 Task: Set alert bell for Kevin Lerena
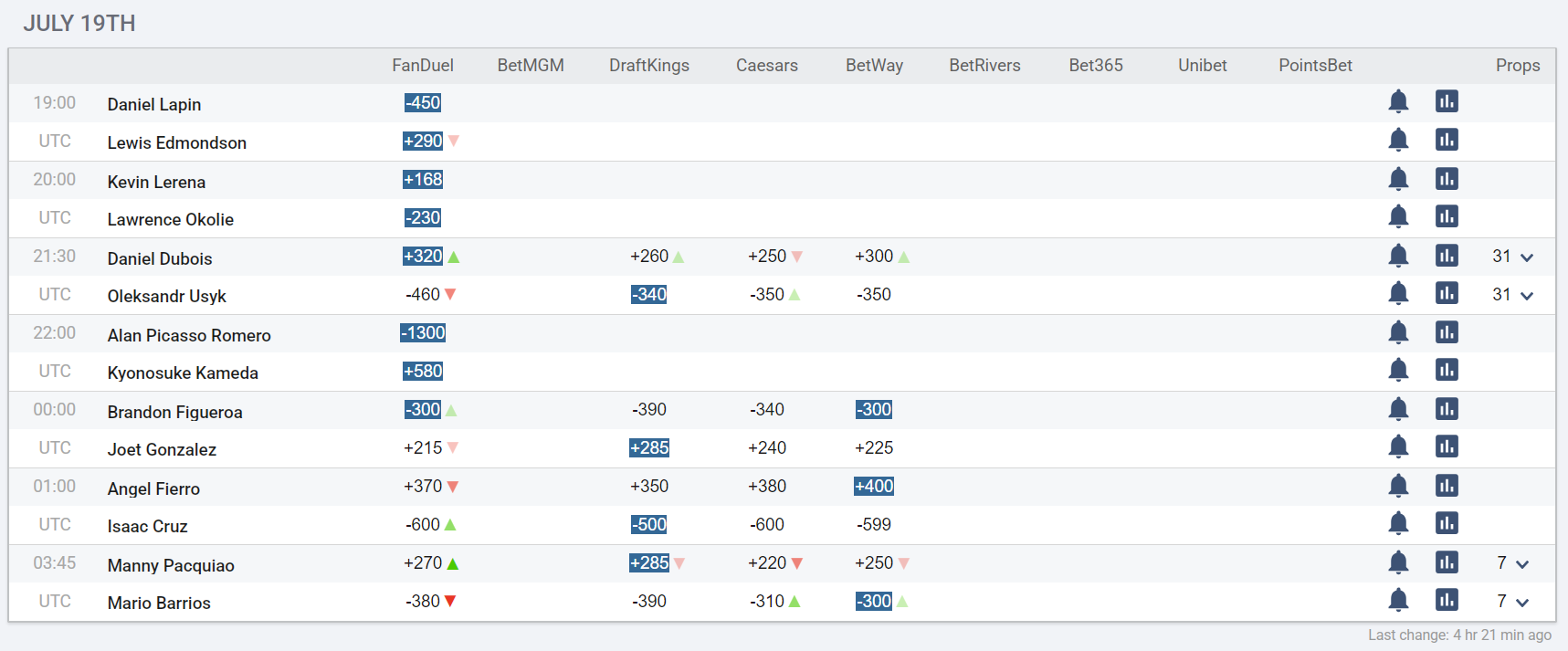tap(1398, 179)
